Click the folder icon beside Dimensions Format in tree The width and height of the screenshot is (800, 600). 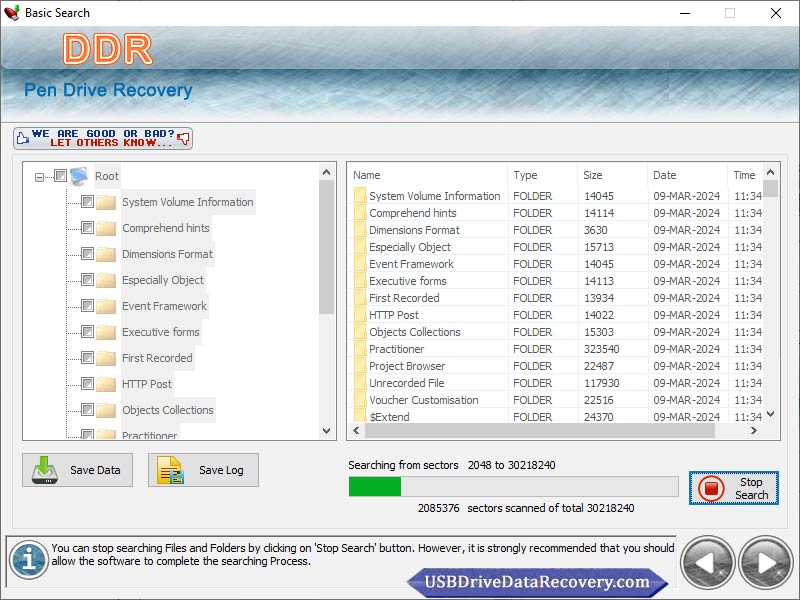[x=106, y=254]
